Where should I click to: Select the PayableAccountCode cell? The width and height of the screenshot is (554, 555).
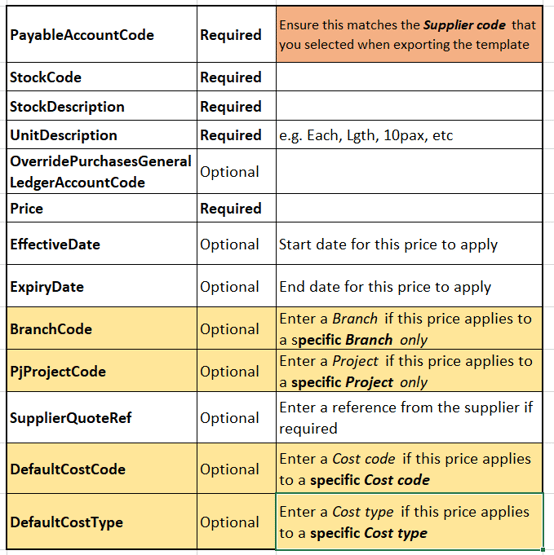(102, 34)
